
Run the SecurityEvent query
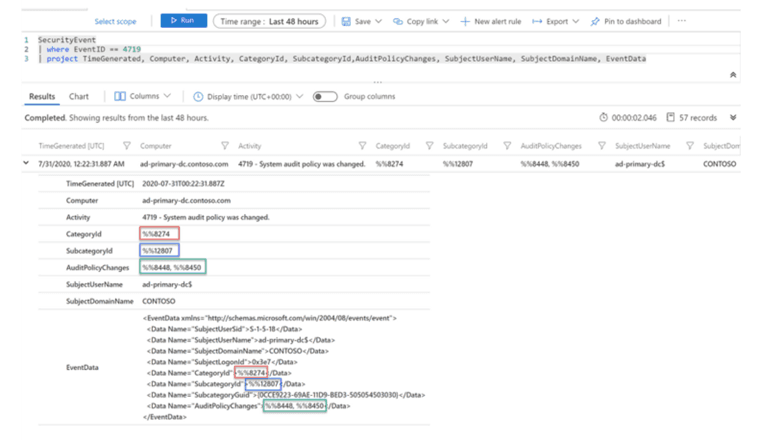pos(183,21)
